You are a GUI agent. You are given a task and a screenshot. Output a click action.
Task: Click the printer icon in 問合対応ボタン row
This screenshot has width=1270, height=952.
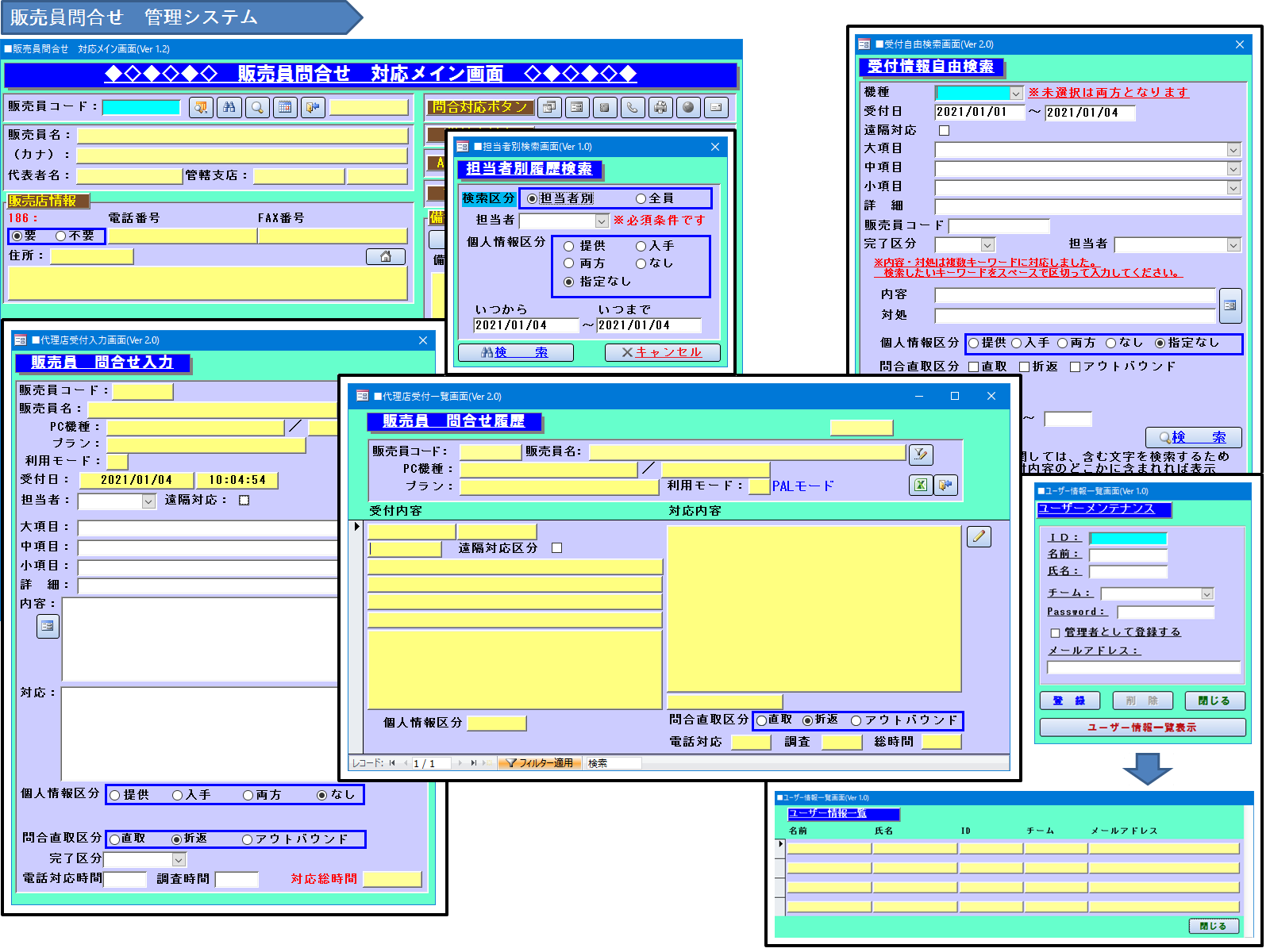tap(660, 107)
